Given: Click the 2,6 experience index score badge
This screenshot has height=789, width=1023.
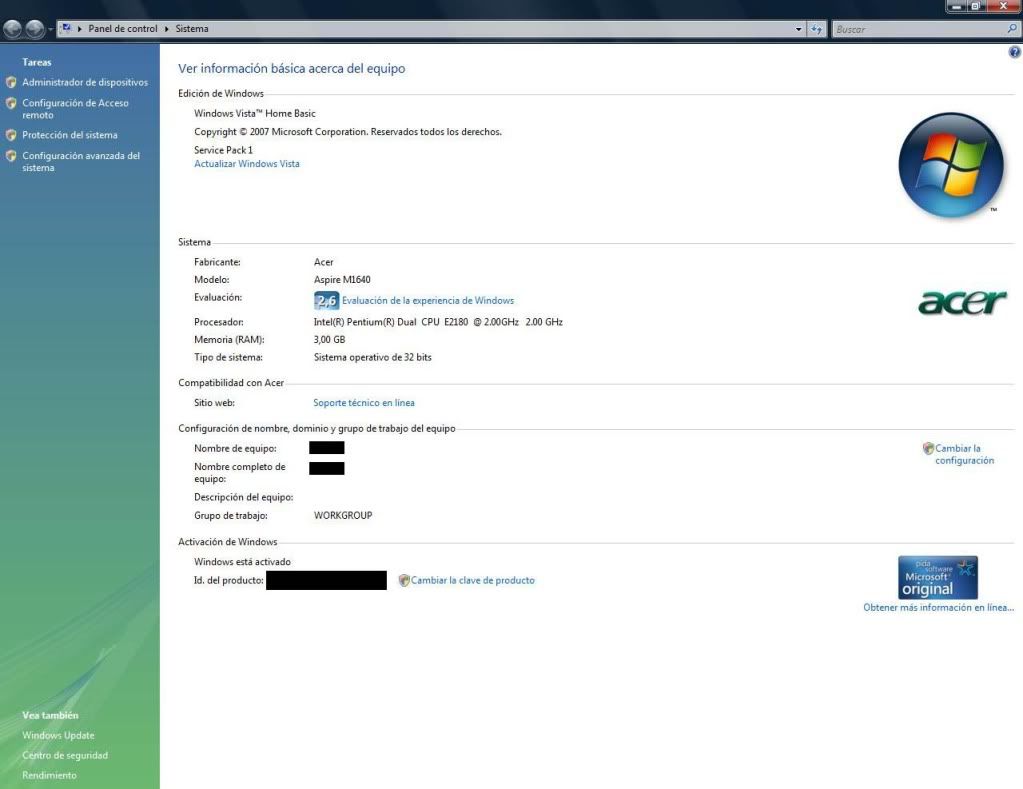Looking at the screenshot, I should click(x=326, y=300).
